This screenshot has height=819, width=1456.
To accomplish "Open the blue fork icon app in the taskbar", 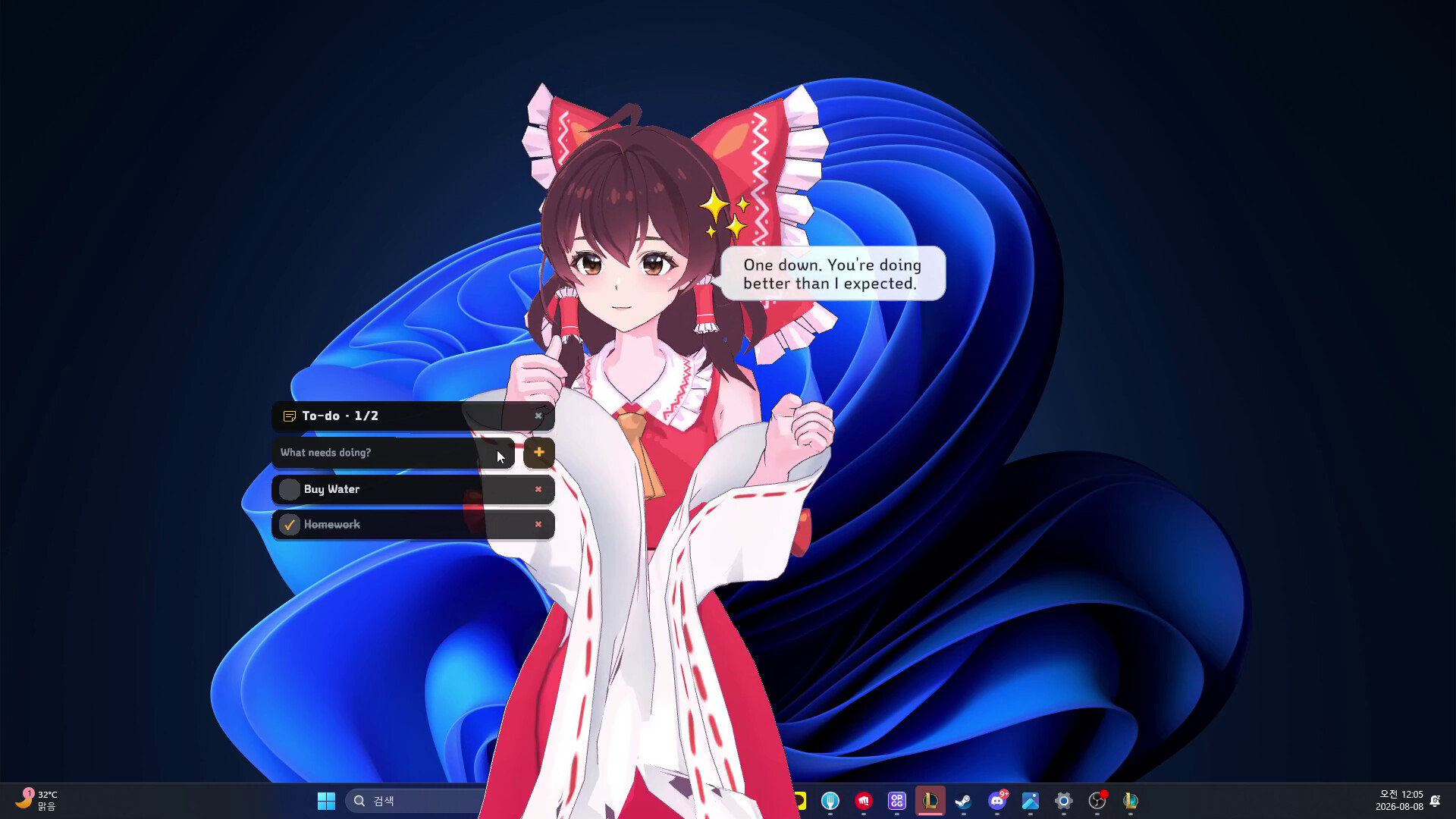I will 830,801.
